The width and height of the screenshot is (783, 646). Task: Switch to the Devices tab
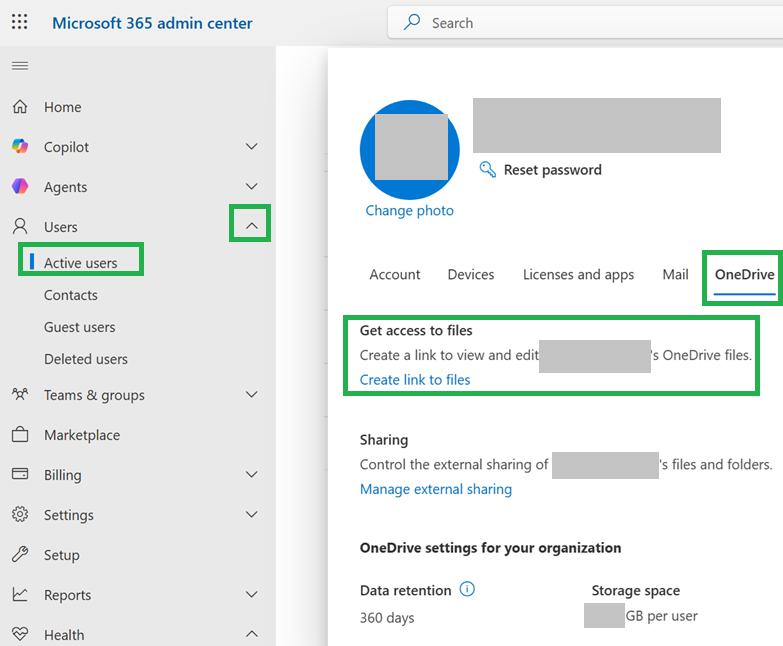point(470,275)
